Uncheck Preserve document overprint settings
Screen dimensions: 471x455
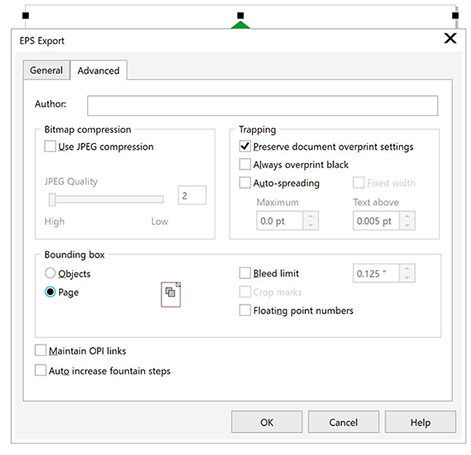(x=245, y=146)
